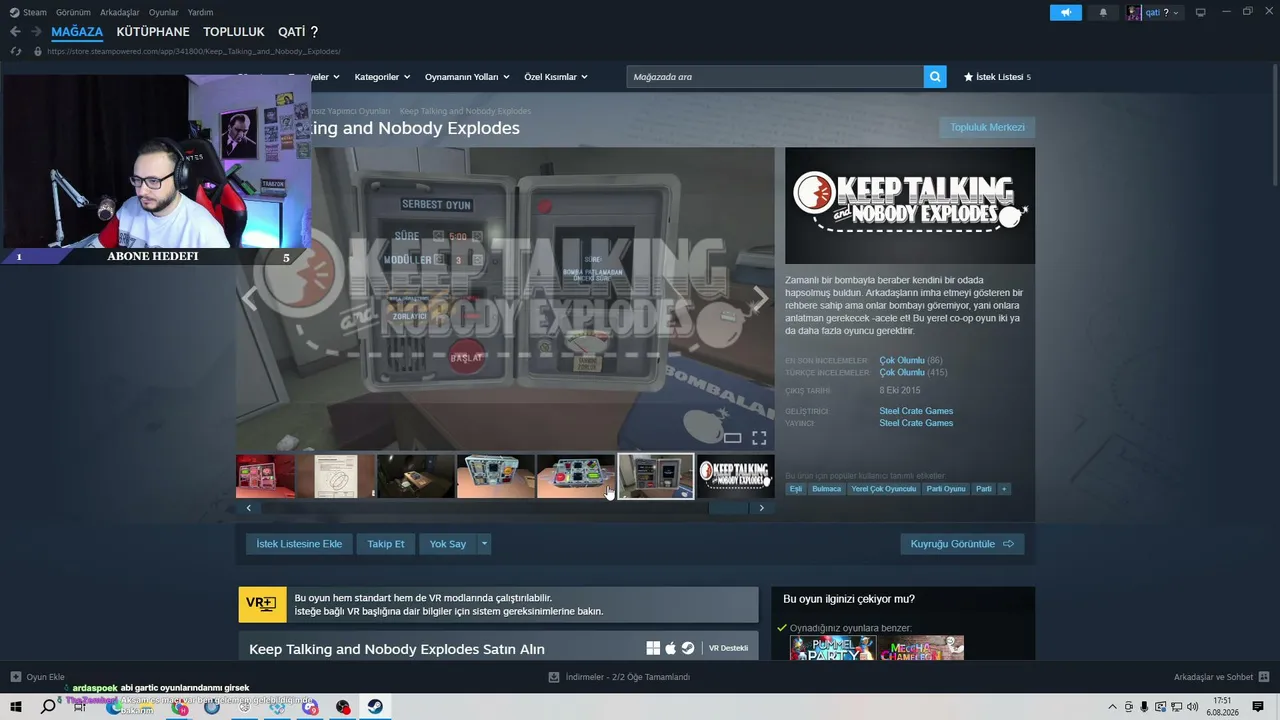
Task: Click the Yok Say button
Action: point(448,544)
